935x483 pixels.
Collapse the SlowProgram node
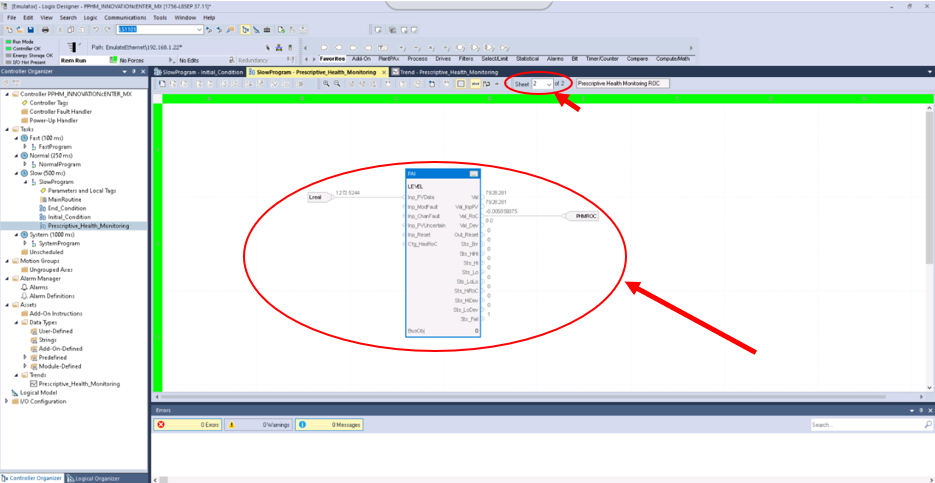coord(24,182)
